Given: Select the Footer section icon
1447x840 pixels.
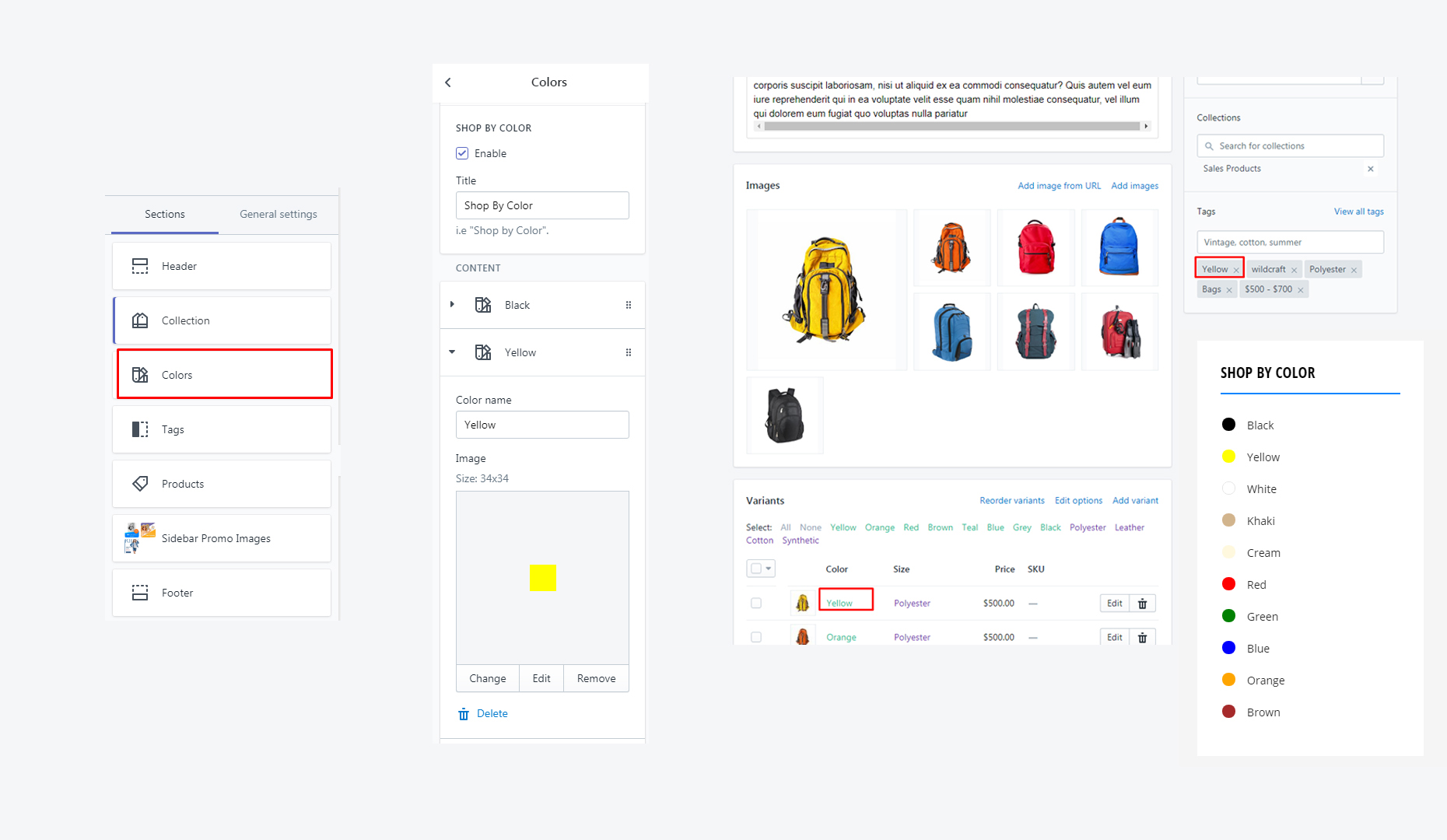Looking at the screenshot, I should pyautogui.click(x=140, y=593).
